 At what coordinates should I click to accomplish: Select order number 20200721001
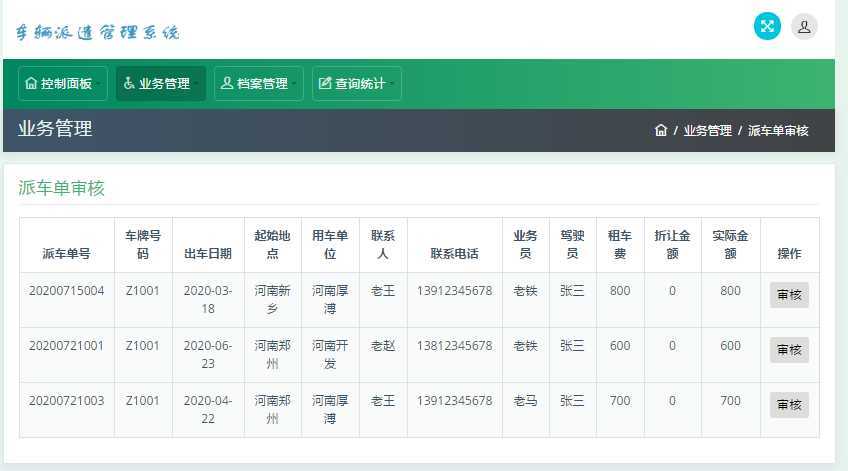[67, 346]
